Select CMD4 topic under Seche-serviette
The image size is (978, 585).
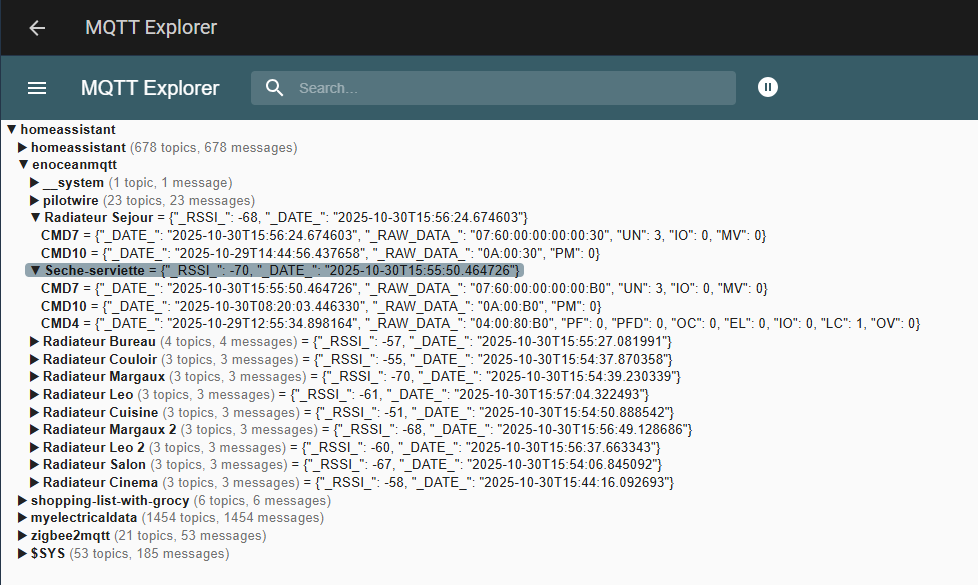tap(60, 324)
